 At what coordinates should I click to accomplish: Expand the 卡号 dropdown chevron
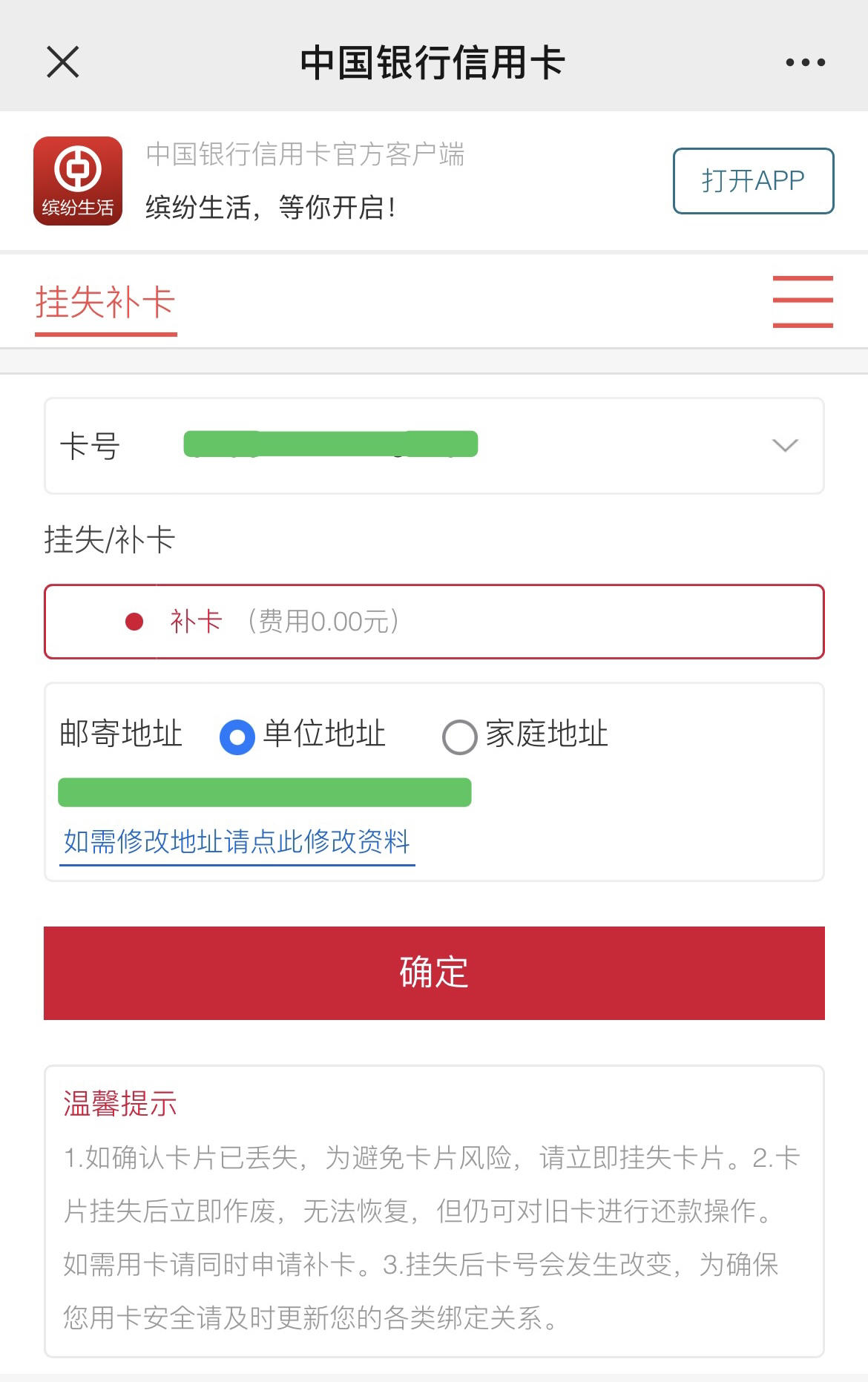pyautogui.click(x=785, y=445)
